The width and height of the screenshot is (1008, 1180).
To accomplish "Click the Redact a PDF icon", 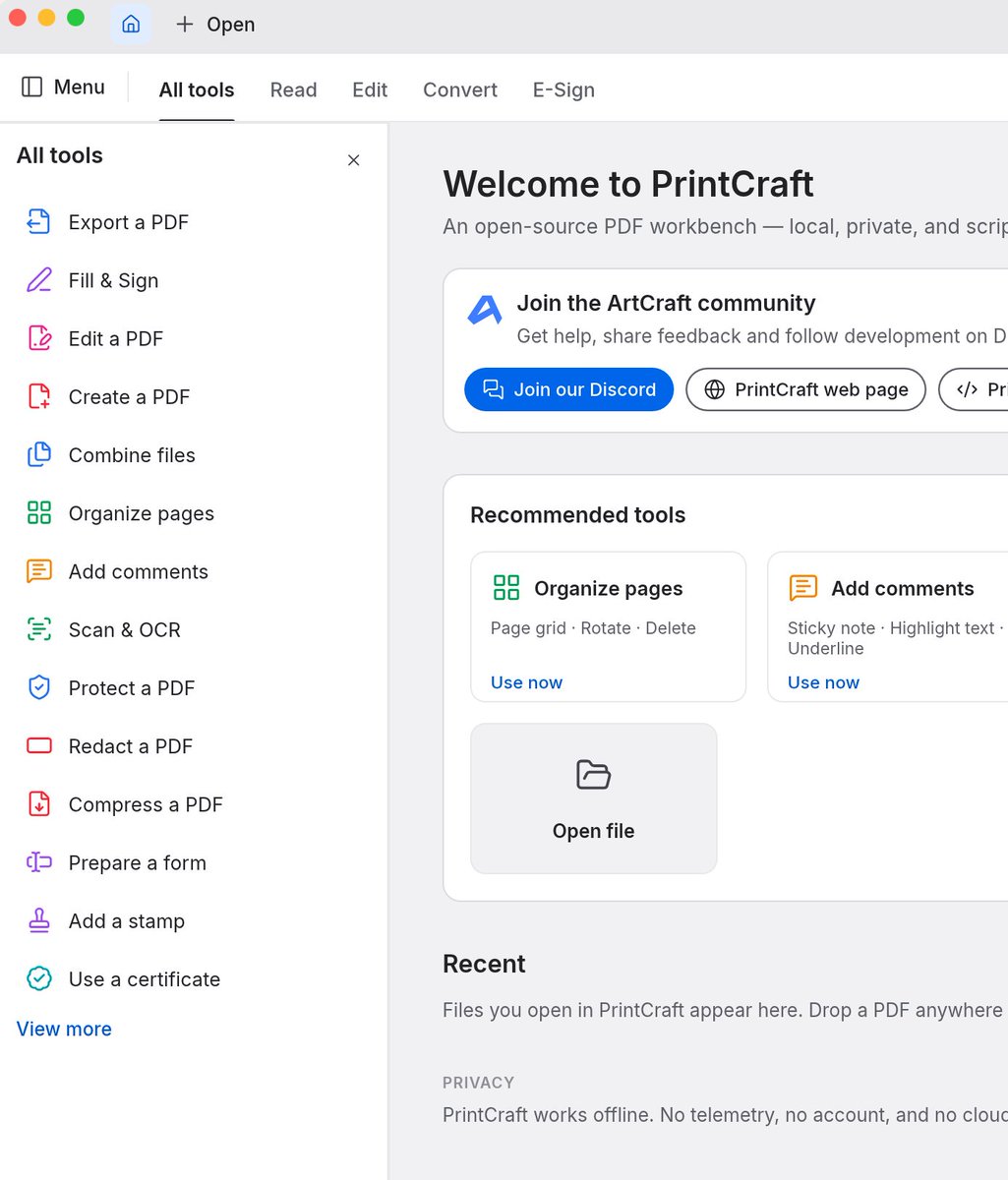I will point(38,746).
